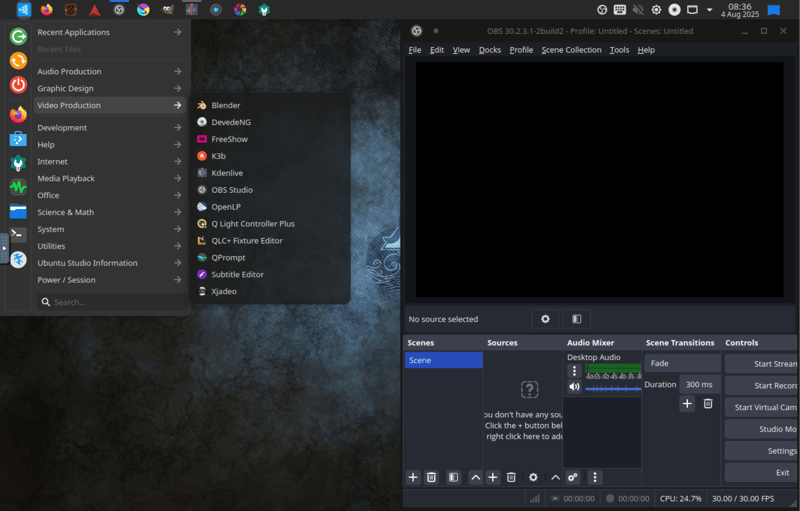Click the Settings button in Controls
The width and height of the screenshot is (800, 511).
point(761,451)
